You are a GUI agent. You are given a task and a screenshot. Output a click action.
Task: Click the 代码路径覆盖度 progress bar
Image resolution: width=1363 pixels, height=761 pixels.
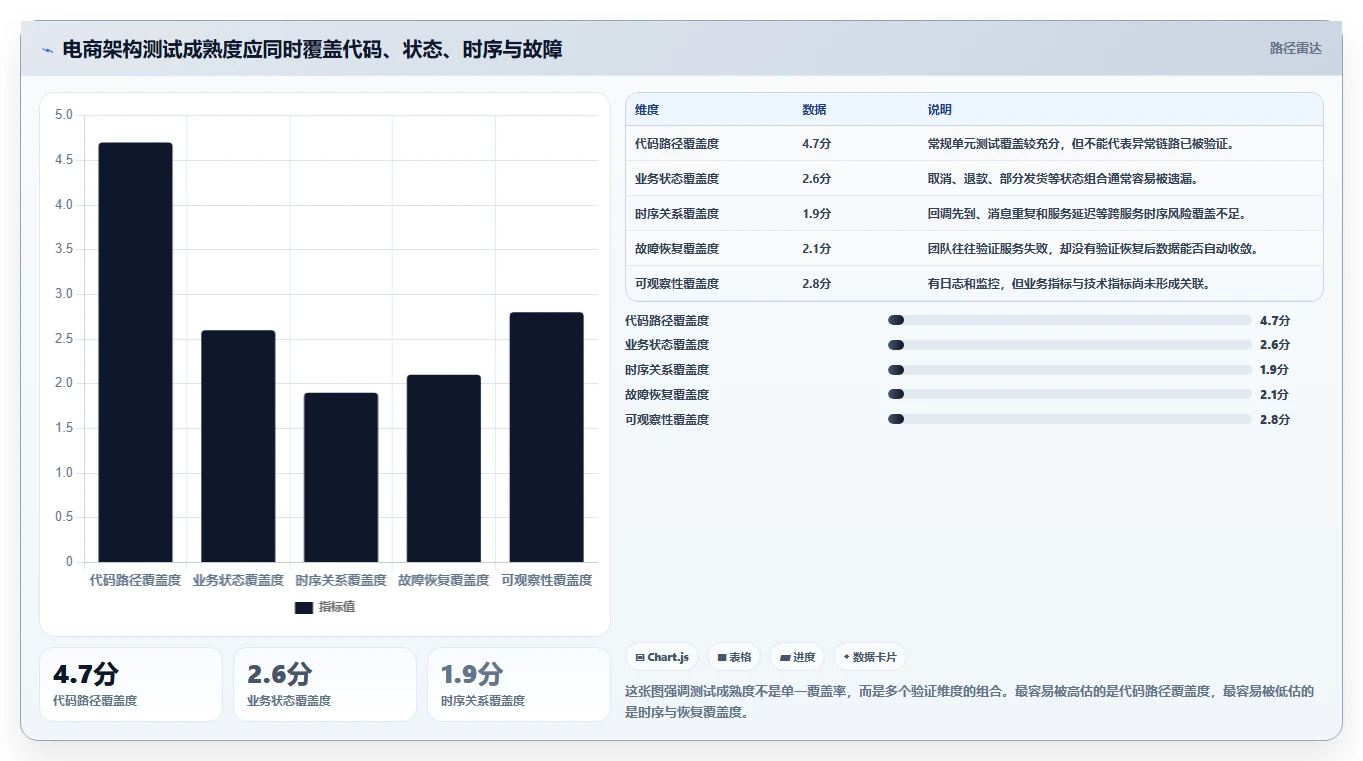[x=1070, y=320]
